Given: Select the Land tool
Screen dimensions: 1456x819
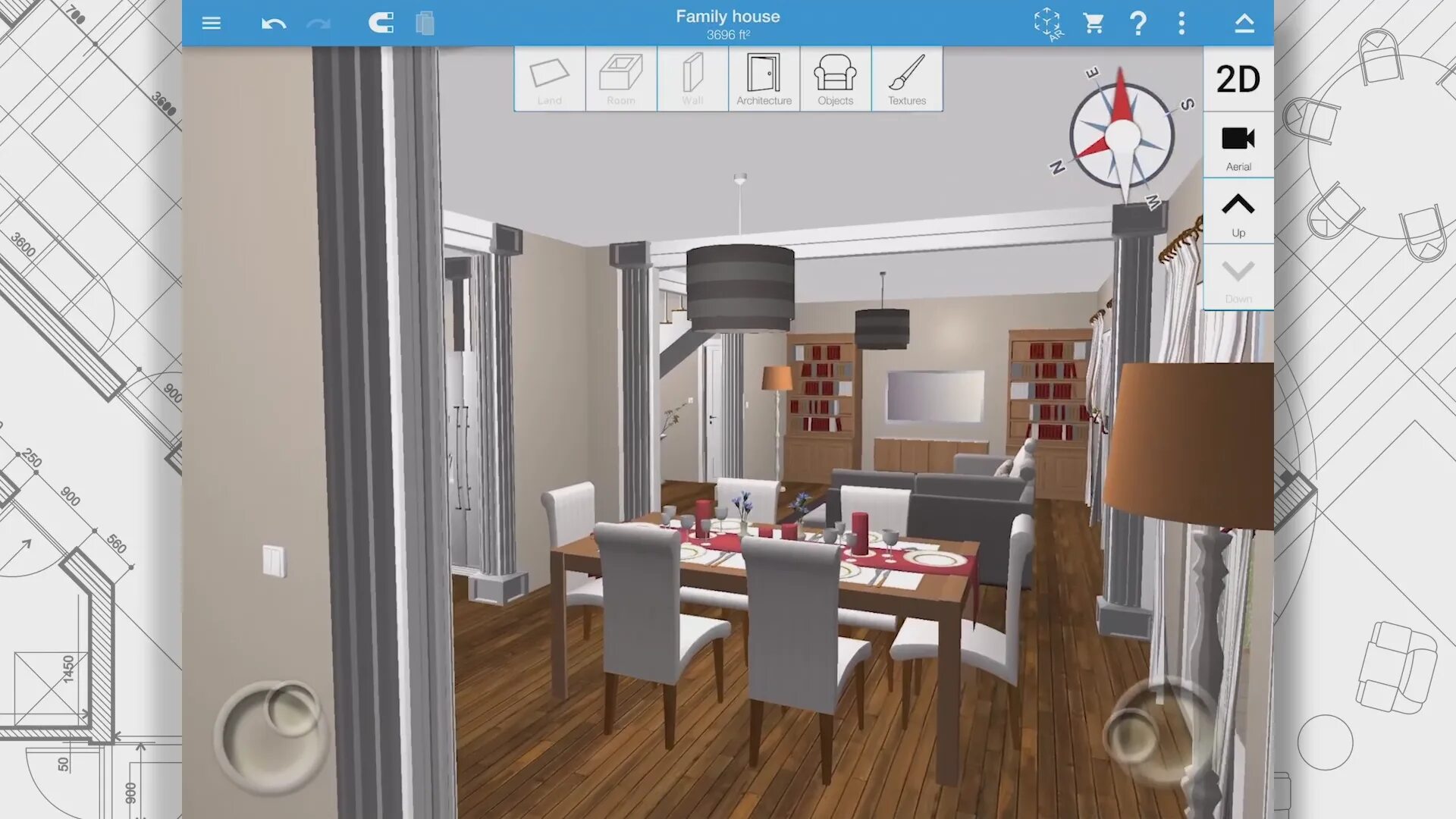Looking at the screenshot, I should point(549,80).
